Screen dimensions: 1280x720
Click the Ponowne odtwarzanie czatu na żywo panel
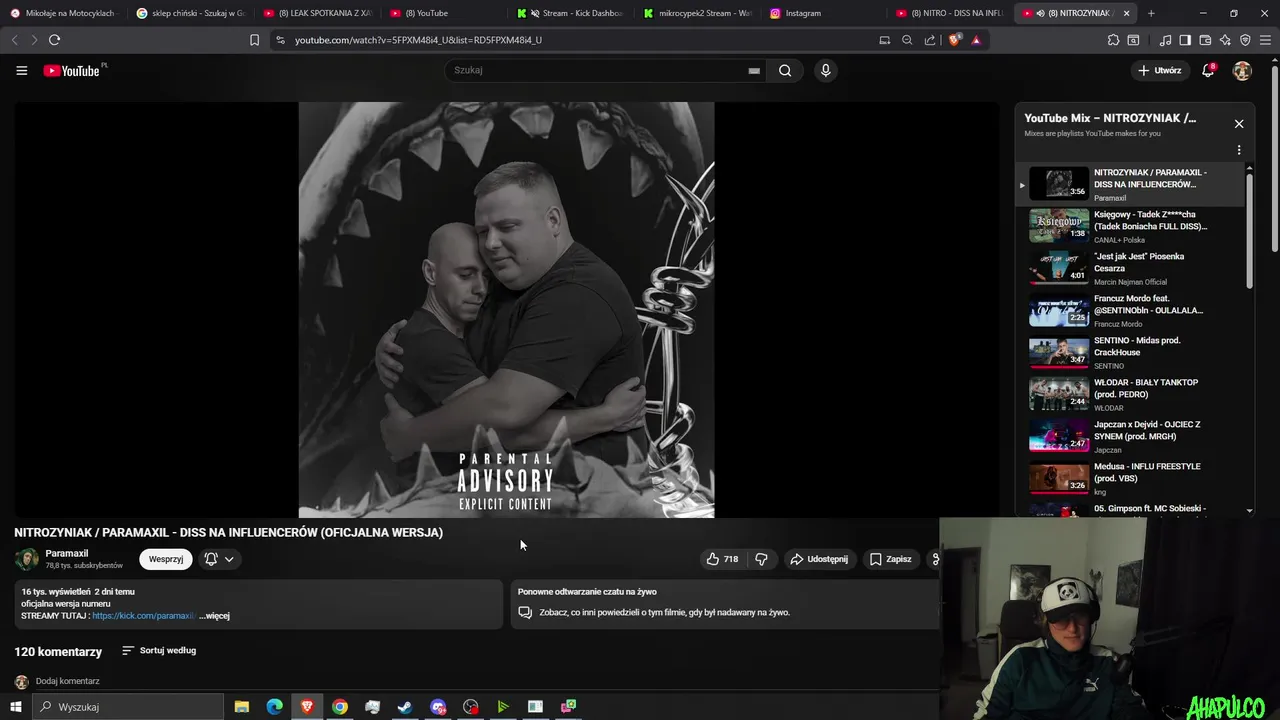pos(725,603)
